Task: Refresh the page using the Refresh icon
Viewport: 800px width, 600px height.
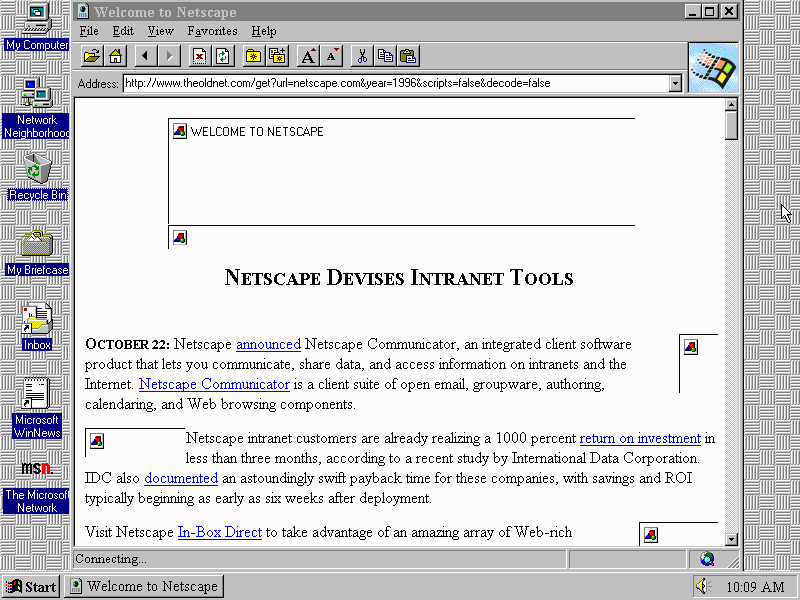Action: coord(223,56)
